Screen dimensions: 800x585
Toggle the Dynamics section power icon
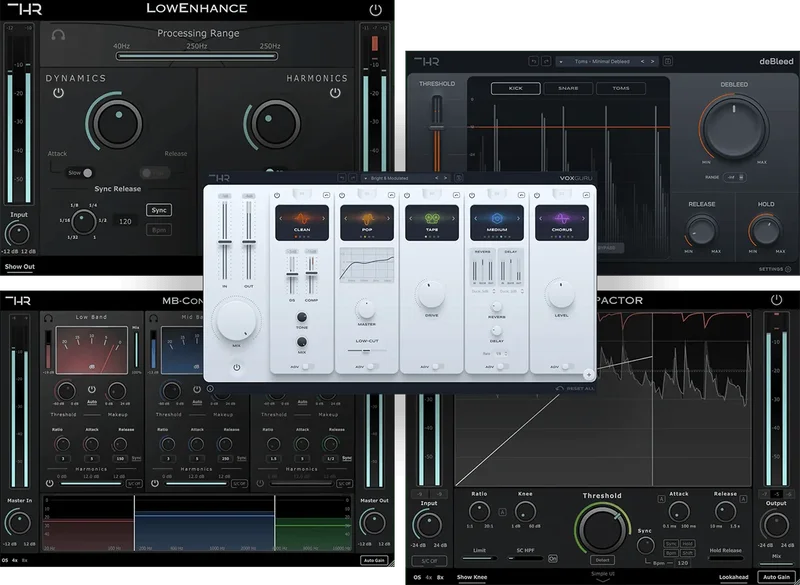point(58,93)
